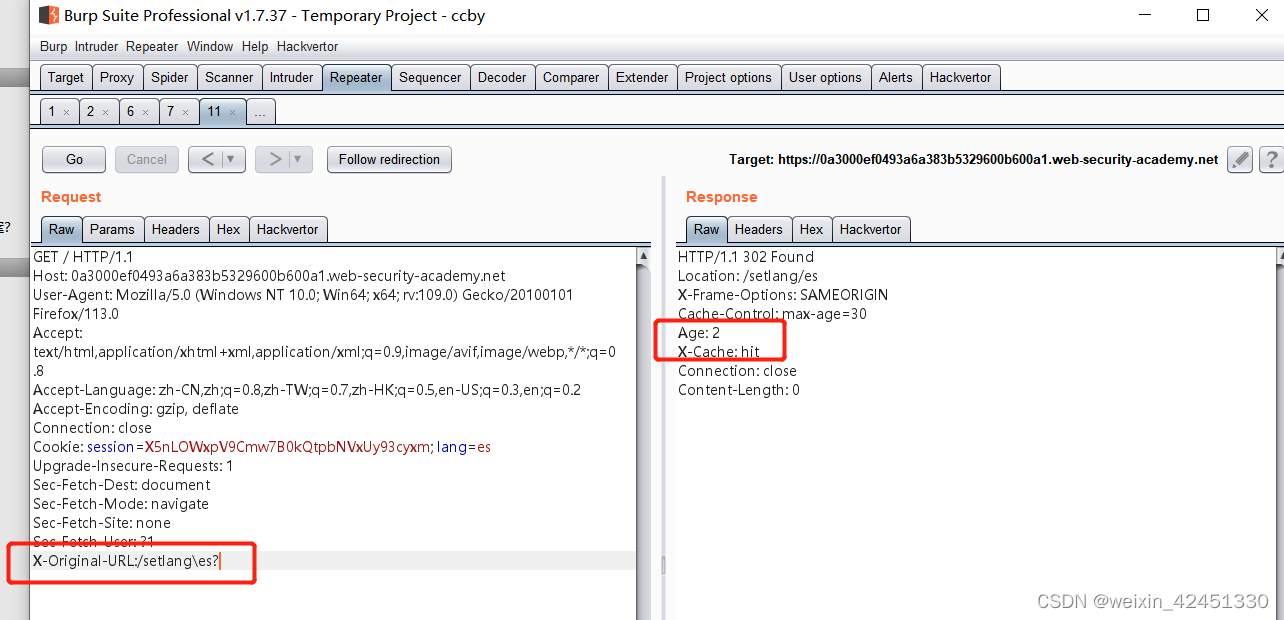Click the X-Original-URL header line

126,561
